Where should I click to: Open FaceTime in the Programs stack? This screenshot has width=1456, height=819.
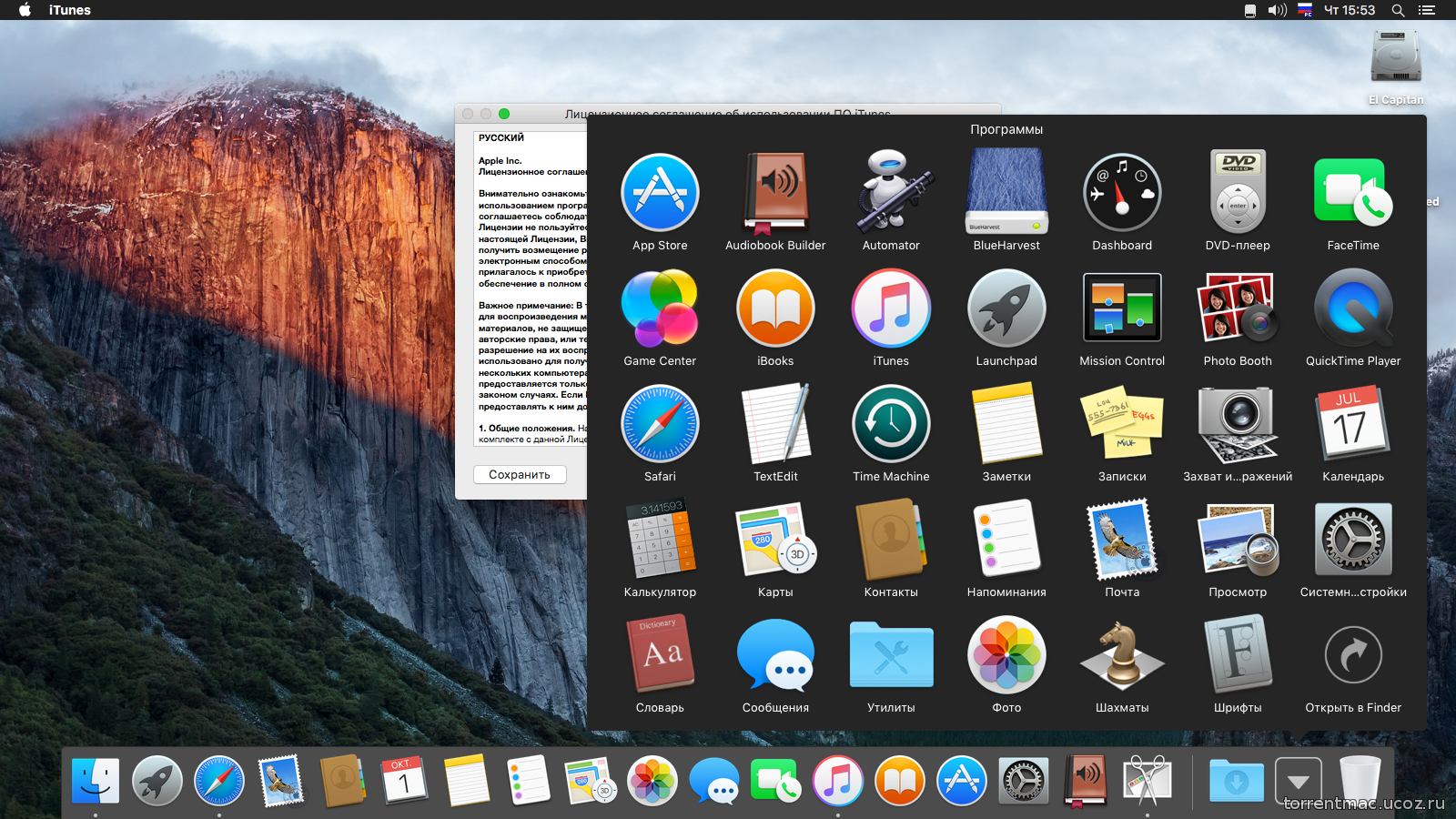pos(1353,193)
